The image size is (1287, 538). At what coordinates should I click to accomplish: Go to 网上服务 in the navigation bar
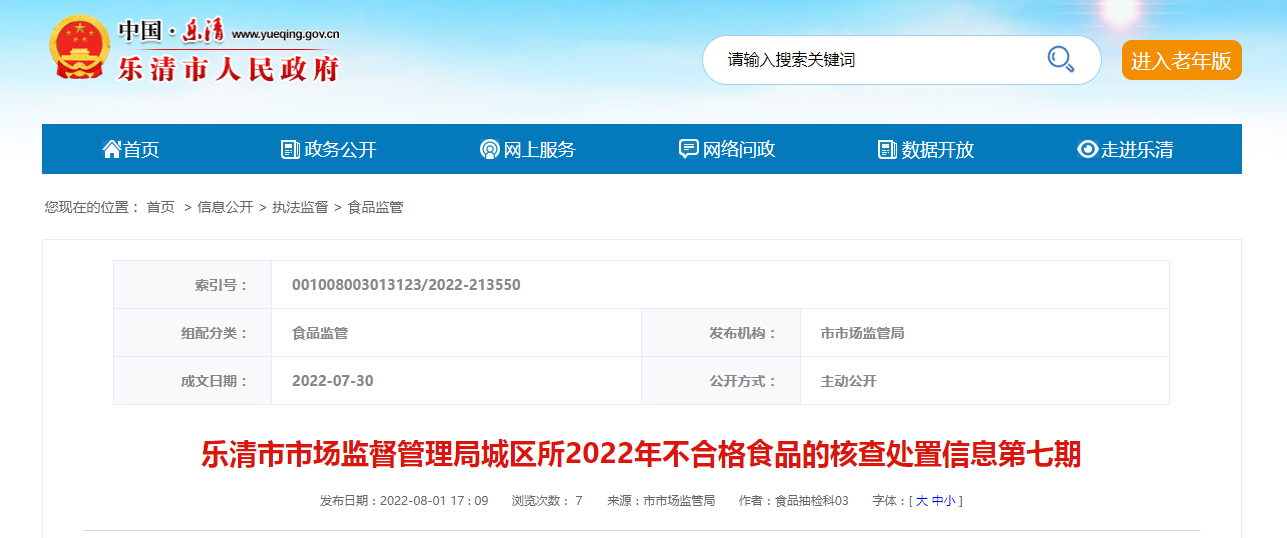click(x=539, y=150)
